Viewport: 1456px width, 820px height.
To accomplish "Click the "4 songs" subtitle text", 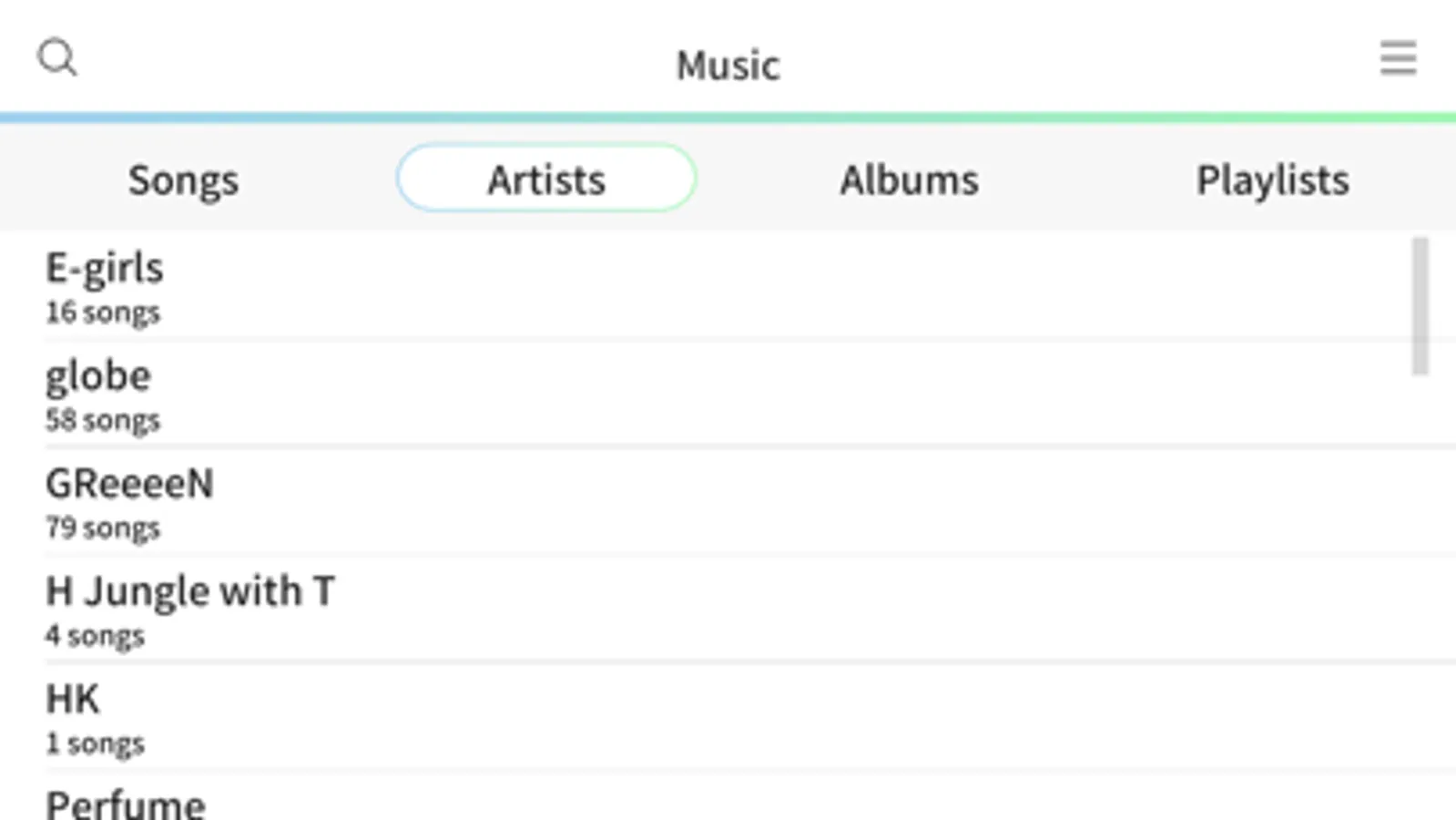I will pyautogui.click(x=95, y=635).
